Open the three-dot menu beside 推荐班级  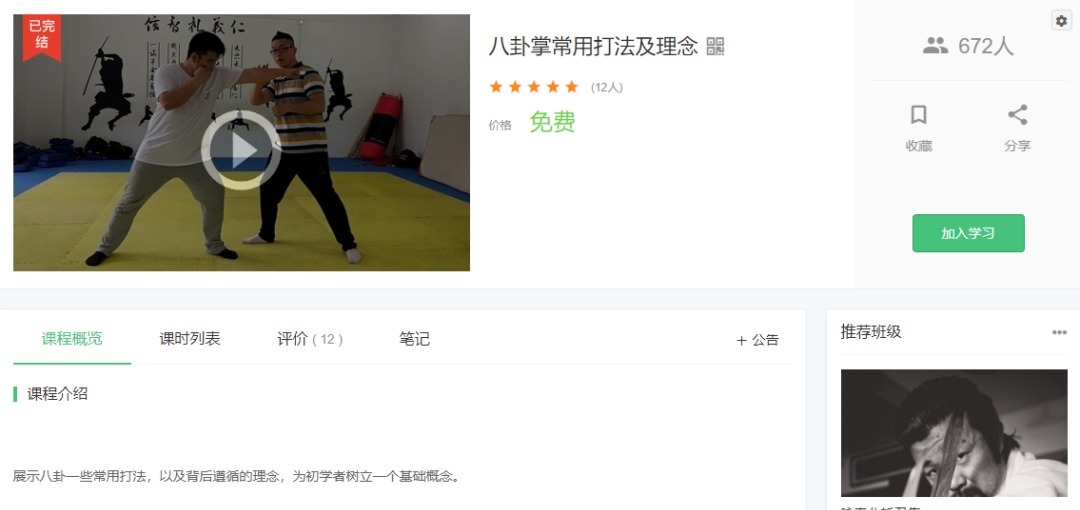coord(1059,332)
